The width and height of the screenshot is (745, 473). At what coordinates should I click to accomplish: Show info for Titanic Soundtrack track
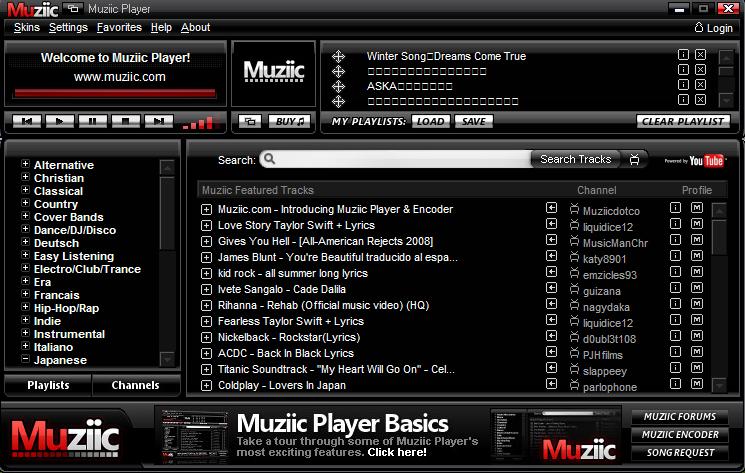click(x=675, y=368)
